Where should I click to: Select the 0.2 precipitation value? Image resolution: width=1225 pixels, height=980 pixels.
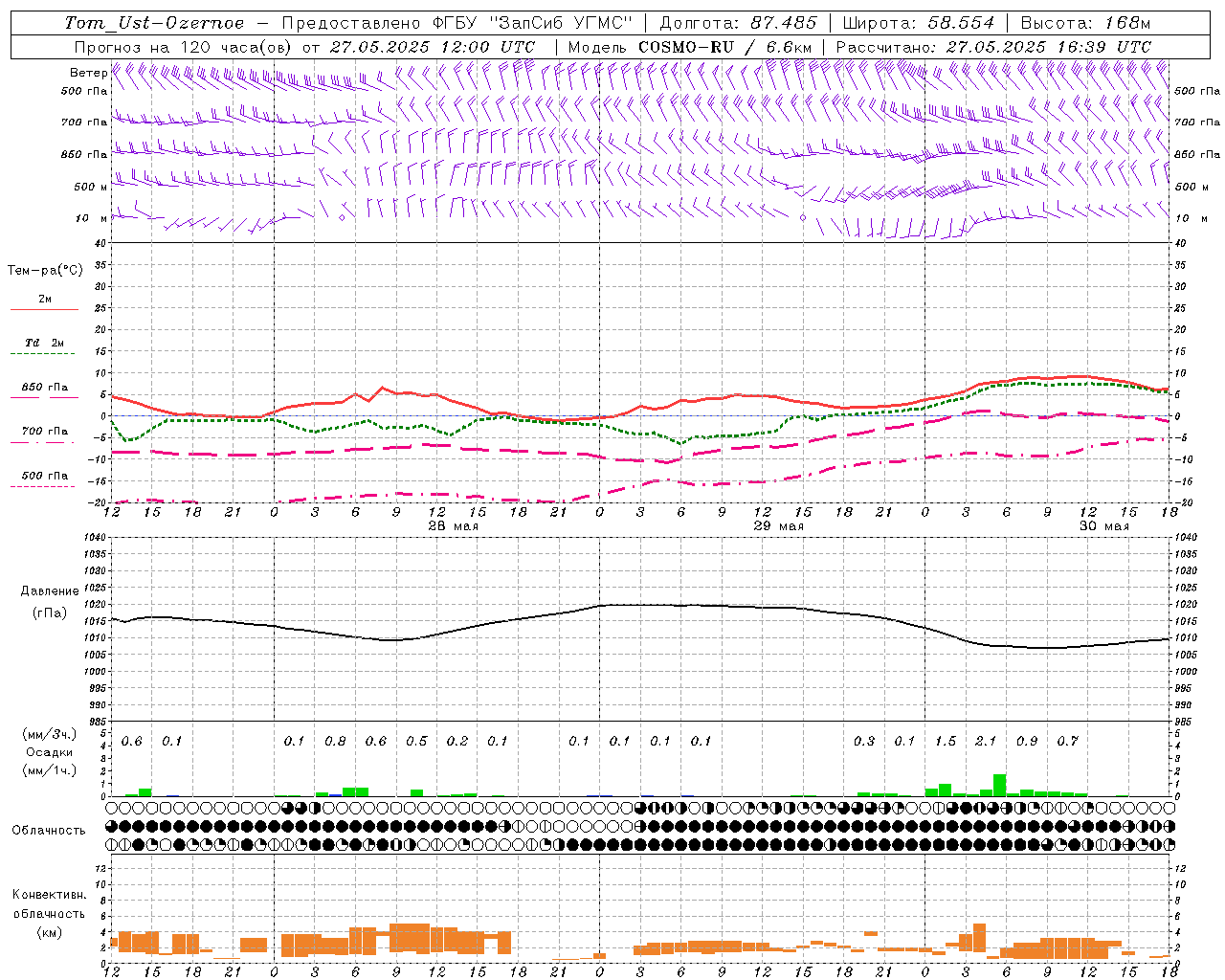point(457,741)
